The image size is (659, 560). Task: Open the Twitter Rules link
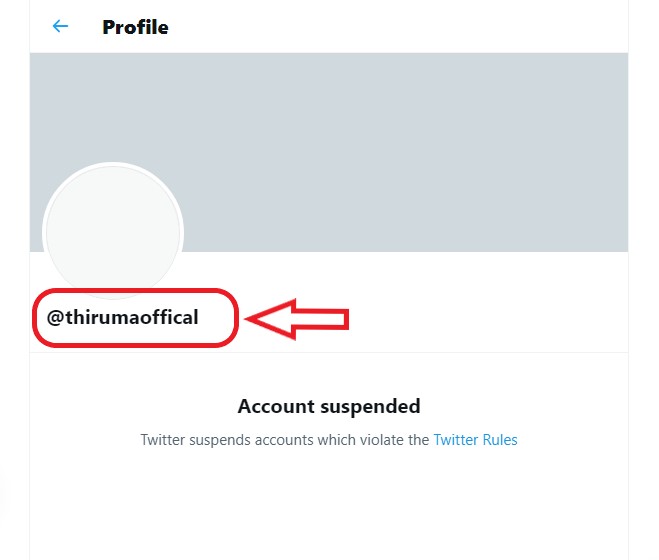pos(475,439)
